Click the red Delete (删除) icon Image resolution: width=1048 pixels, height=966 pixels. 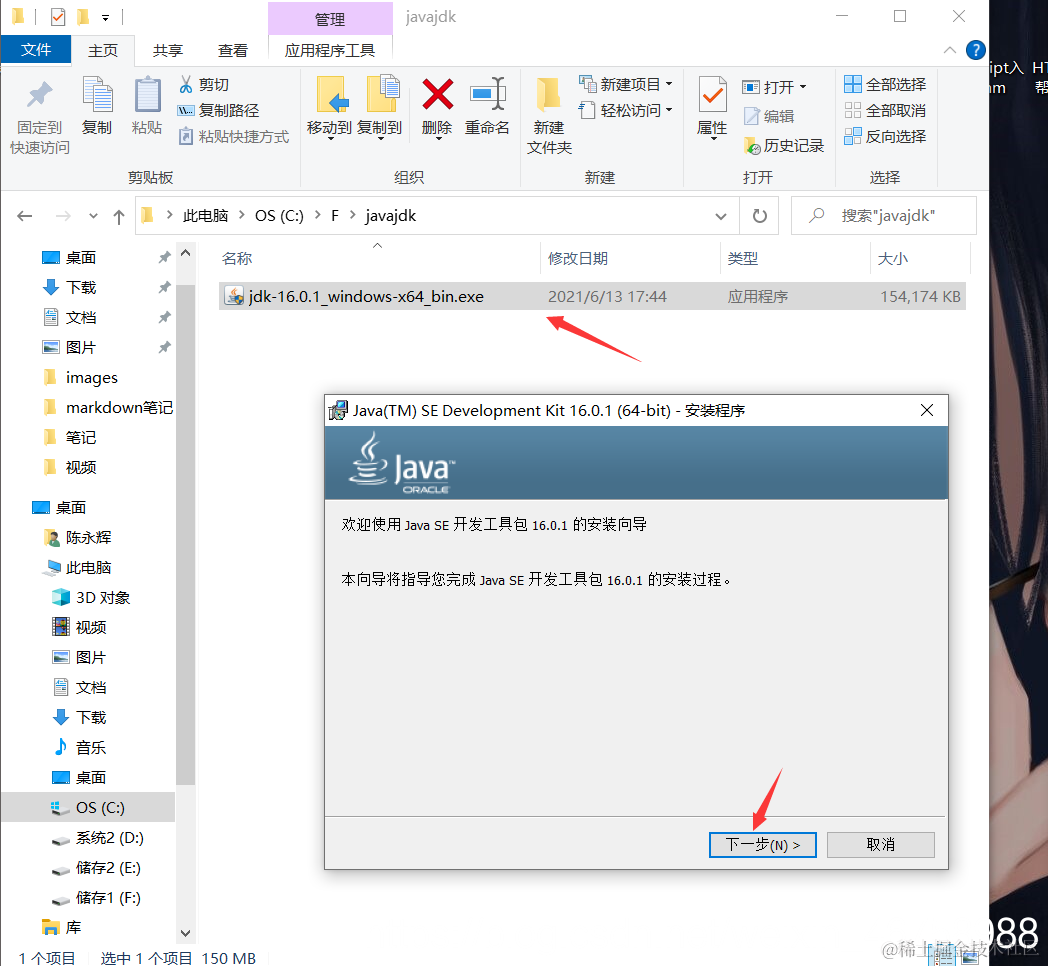[x=438, y=94]
